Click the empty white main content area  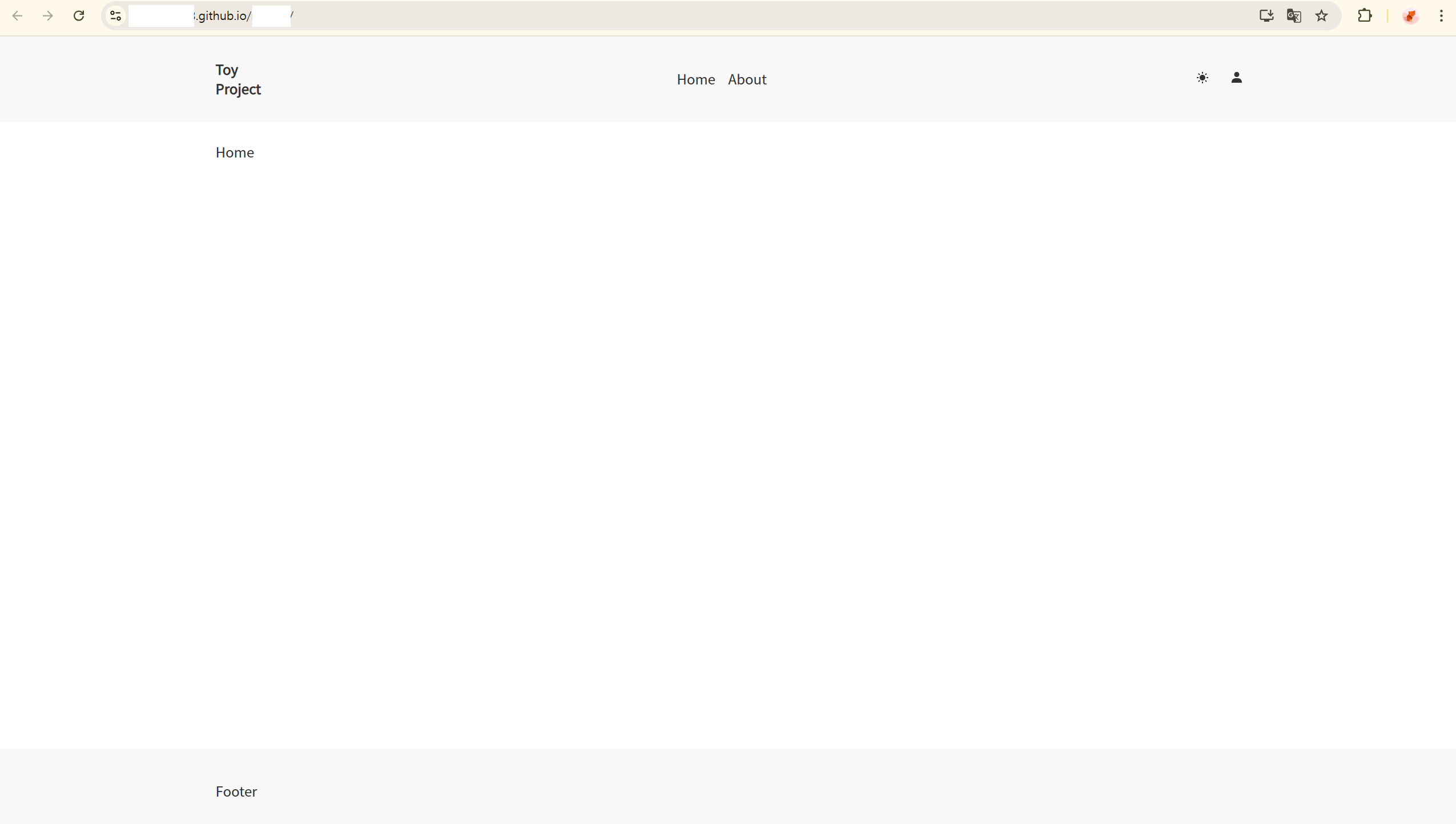(x=728, y=434)
